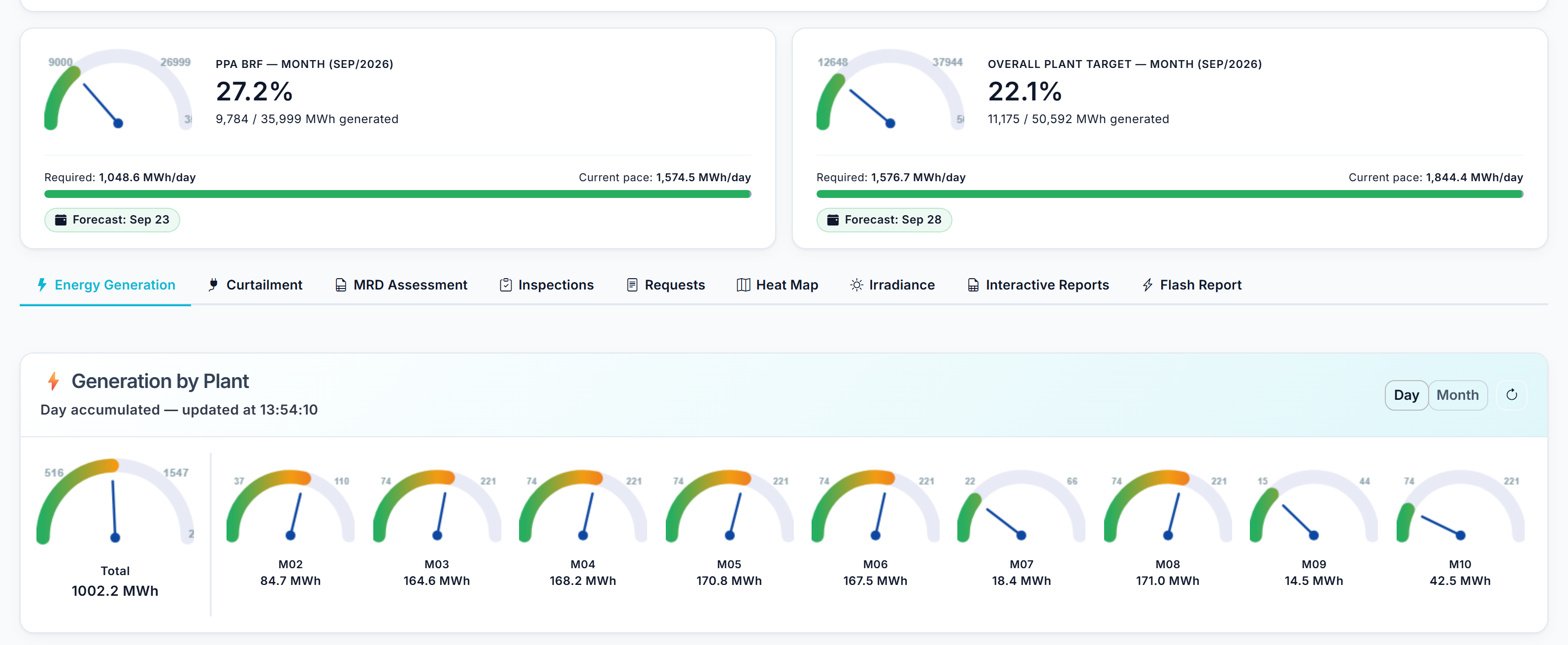Click the Overall Plant Target progress bar
1568x645 pixels.
click(x=1169, y=194)
